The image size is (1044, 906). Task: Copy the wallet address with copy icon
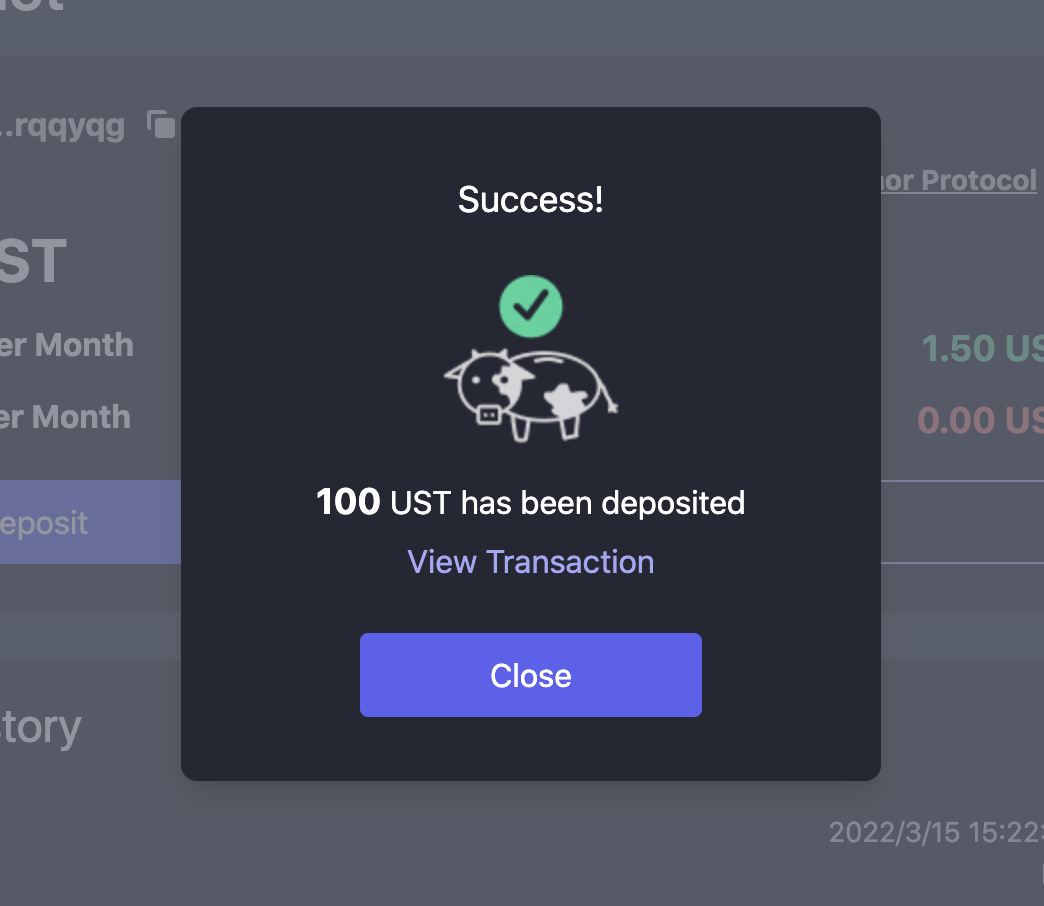coord(161,125)
